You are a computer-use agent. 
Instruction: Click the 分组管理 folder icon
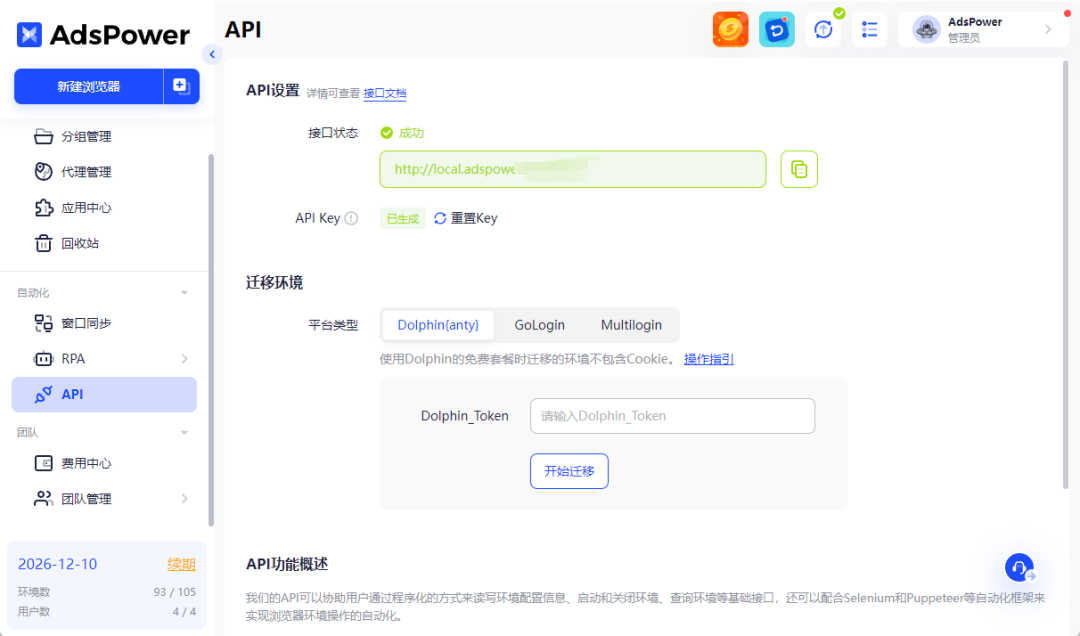pos(43,136)
